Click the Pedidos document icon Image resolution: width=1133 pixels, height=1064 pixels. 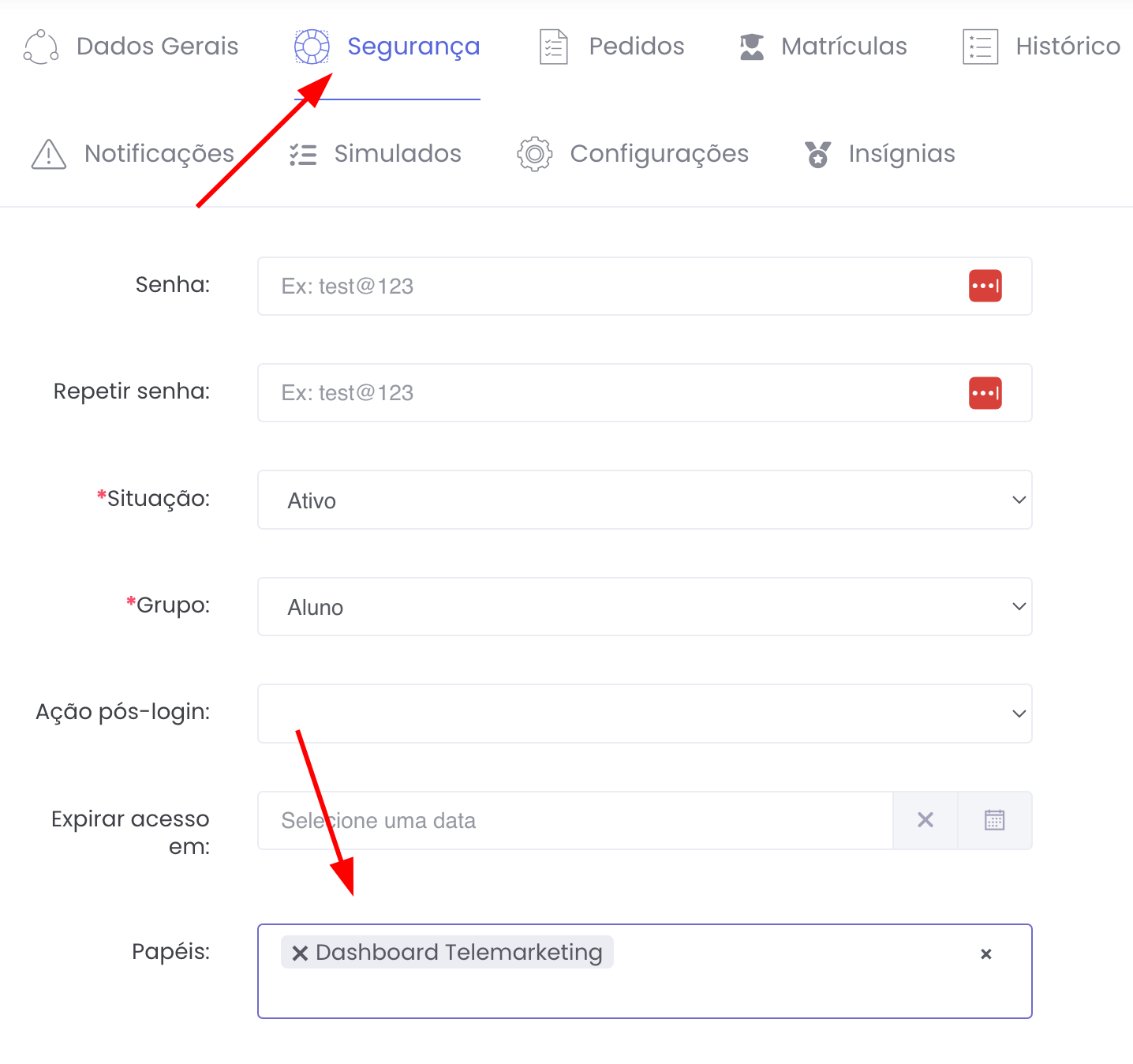[x=553, y=47]
